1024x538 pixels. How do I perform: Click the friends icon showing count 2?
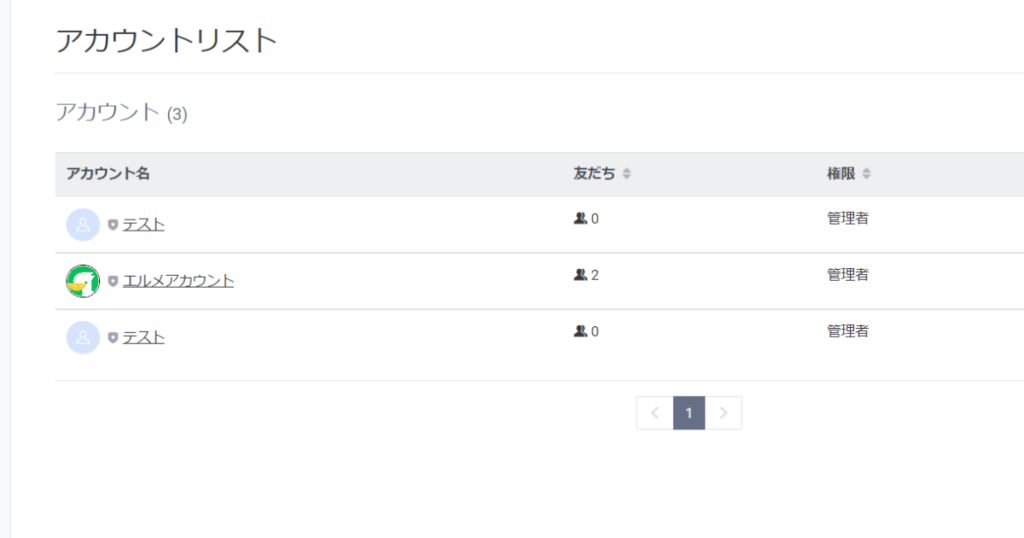coord(581,275)
